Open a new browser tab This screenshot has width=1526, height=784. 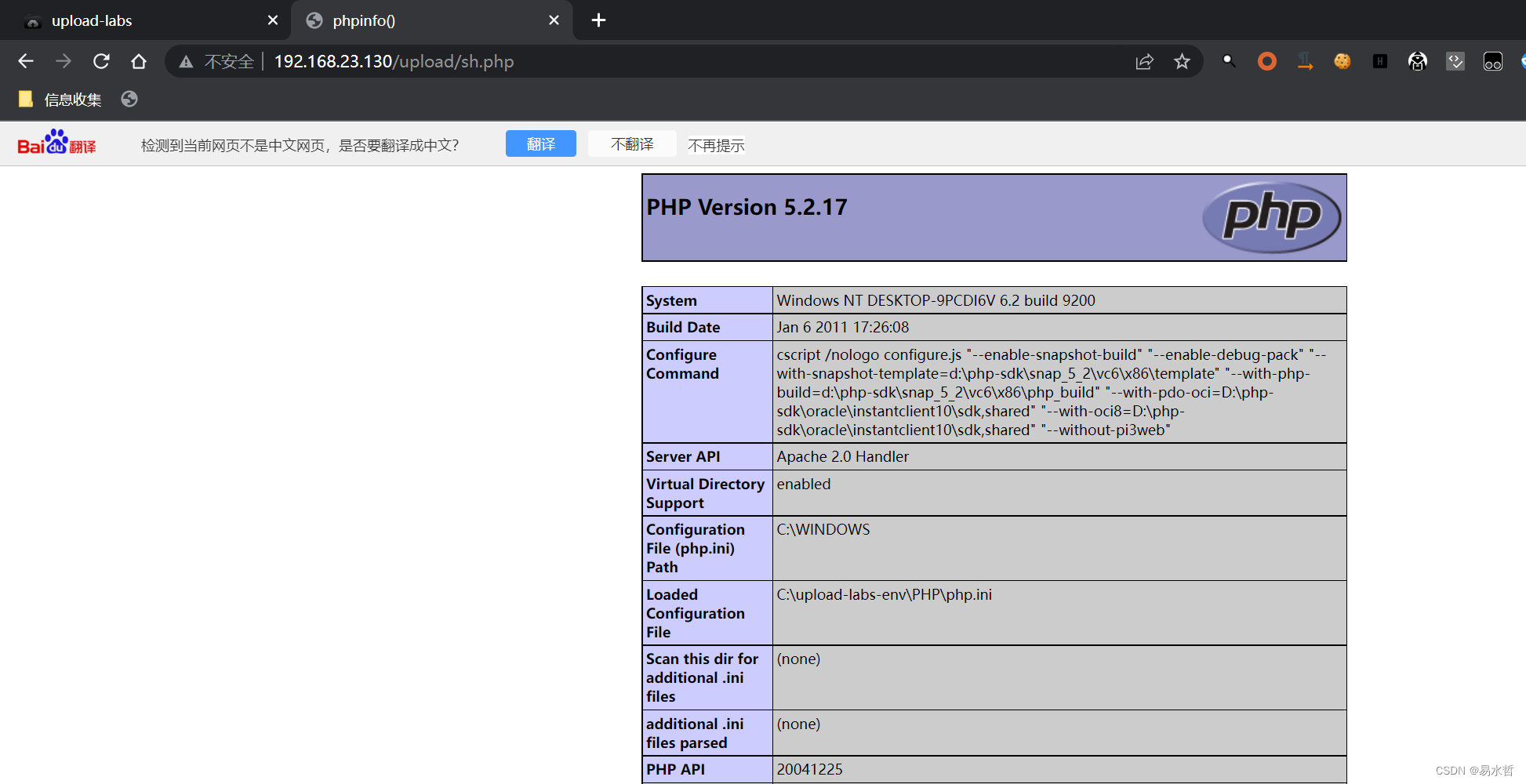[x=598, y=20]
